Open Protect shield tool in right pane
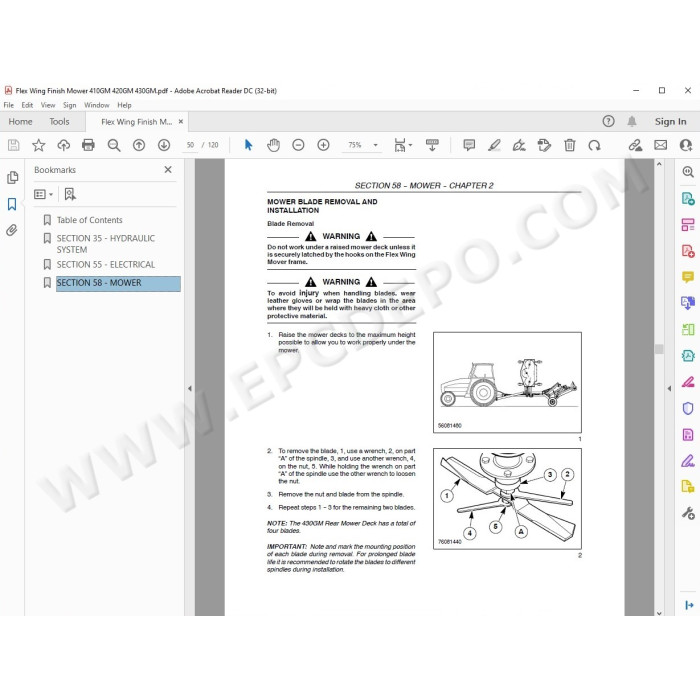Screen dimensions: 700x700 coord(688,408)
